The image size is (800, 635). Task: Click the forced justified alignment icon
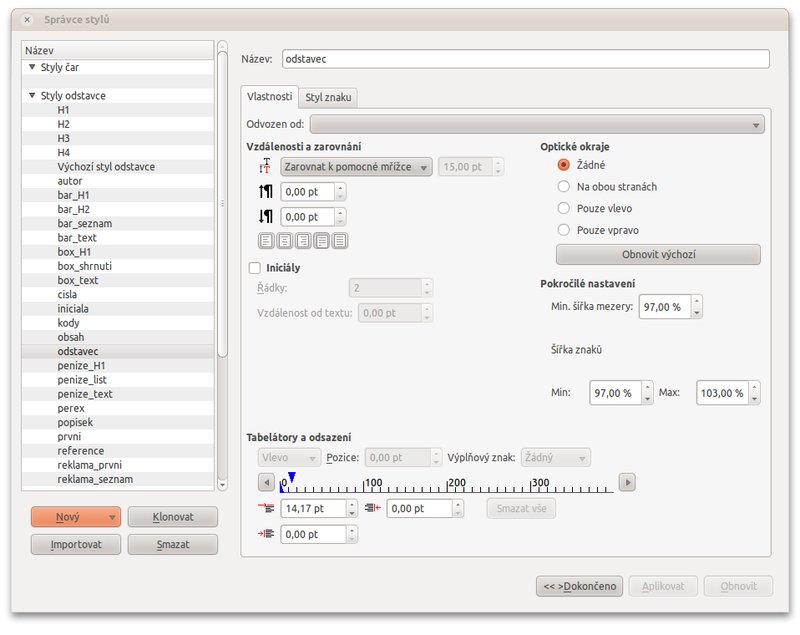coord(340,240)
